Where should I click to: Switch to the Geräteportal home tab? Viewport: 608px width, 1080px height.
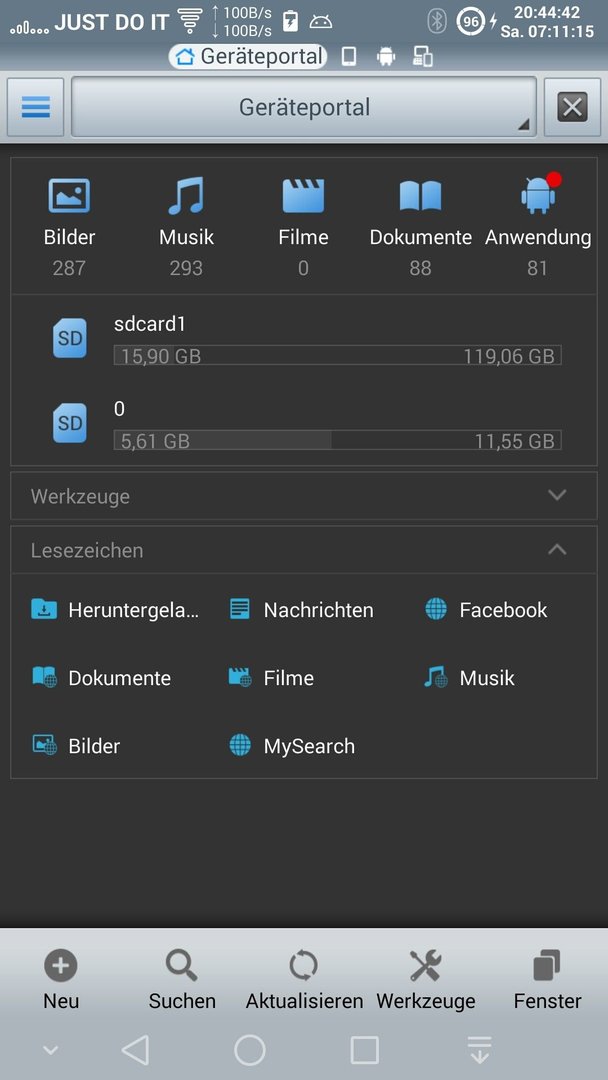(249, 56)
